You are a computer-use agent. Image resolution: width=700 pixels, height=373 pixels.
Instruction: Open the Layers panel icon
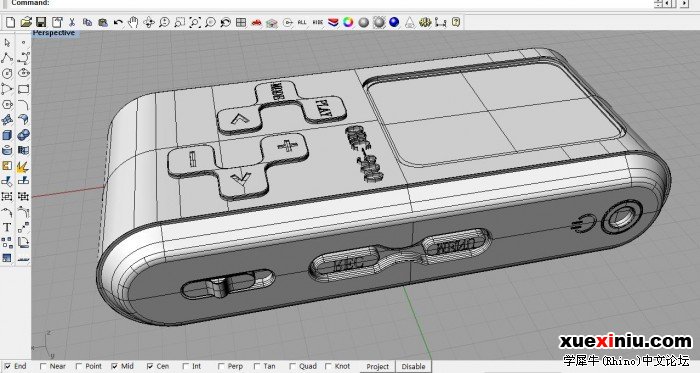point(333,22)
